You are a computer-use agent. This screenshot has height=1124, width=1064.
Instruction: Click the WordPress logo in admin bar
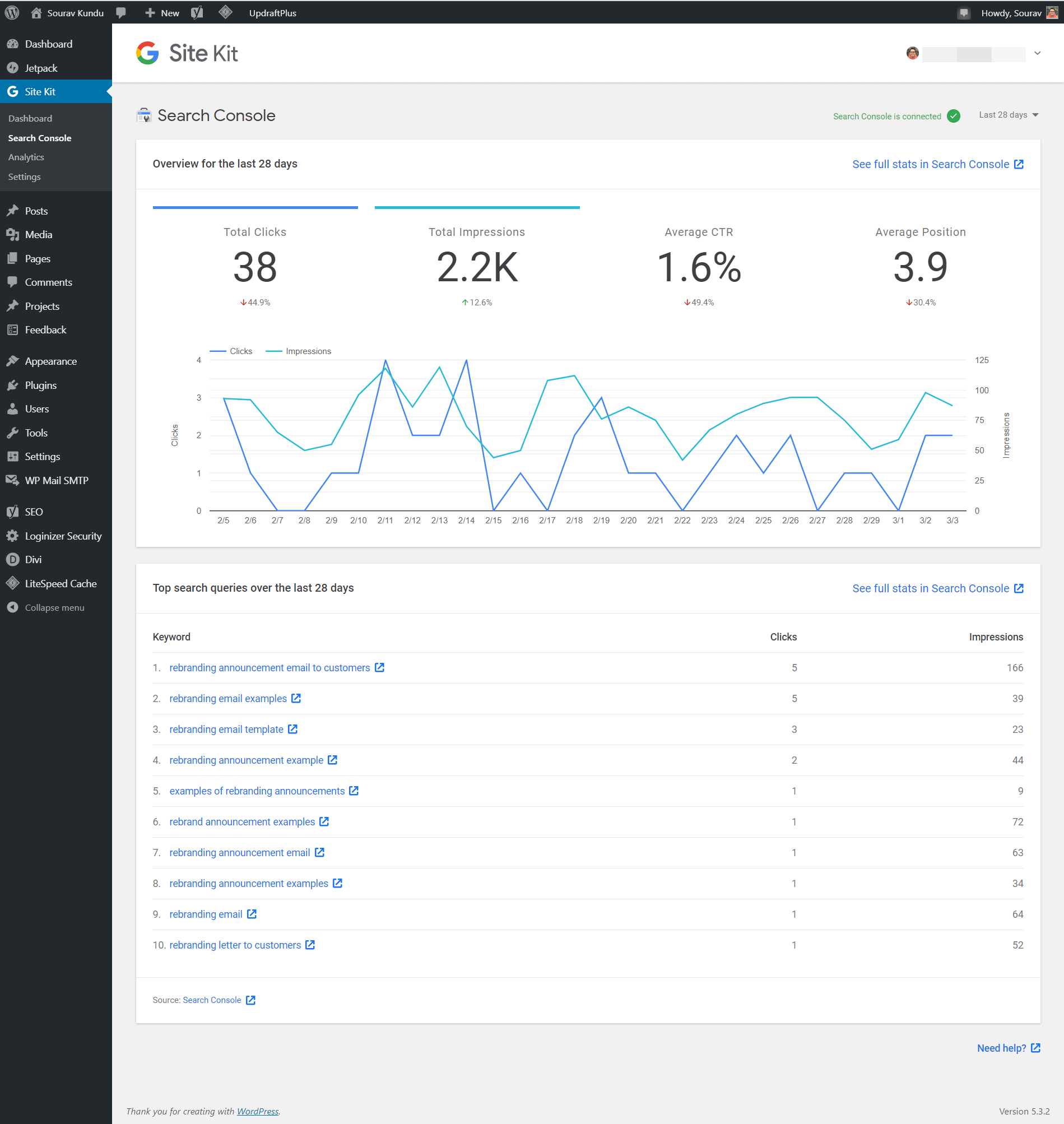pos(12,12)
